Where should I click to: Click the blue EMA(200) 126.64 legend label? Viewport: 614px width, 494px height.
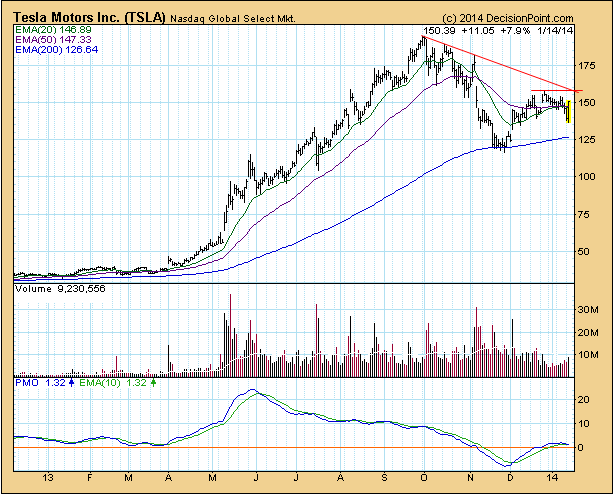(53, 51)
